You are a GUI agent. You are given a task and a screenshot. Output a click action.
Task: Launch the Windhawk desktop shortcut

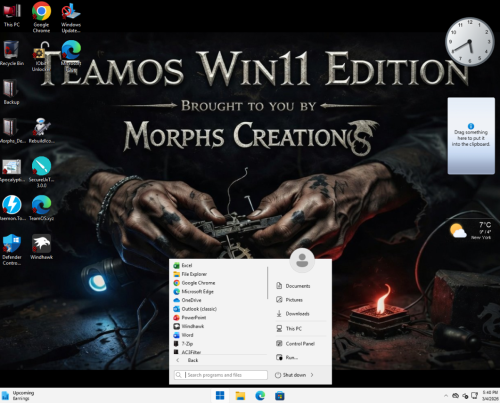(41, 247)
